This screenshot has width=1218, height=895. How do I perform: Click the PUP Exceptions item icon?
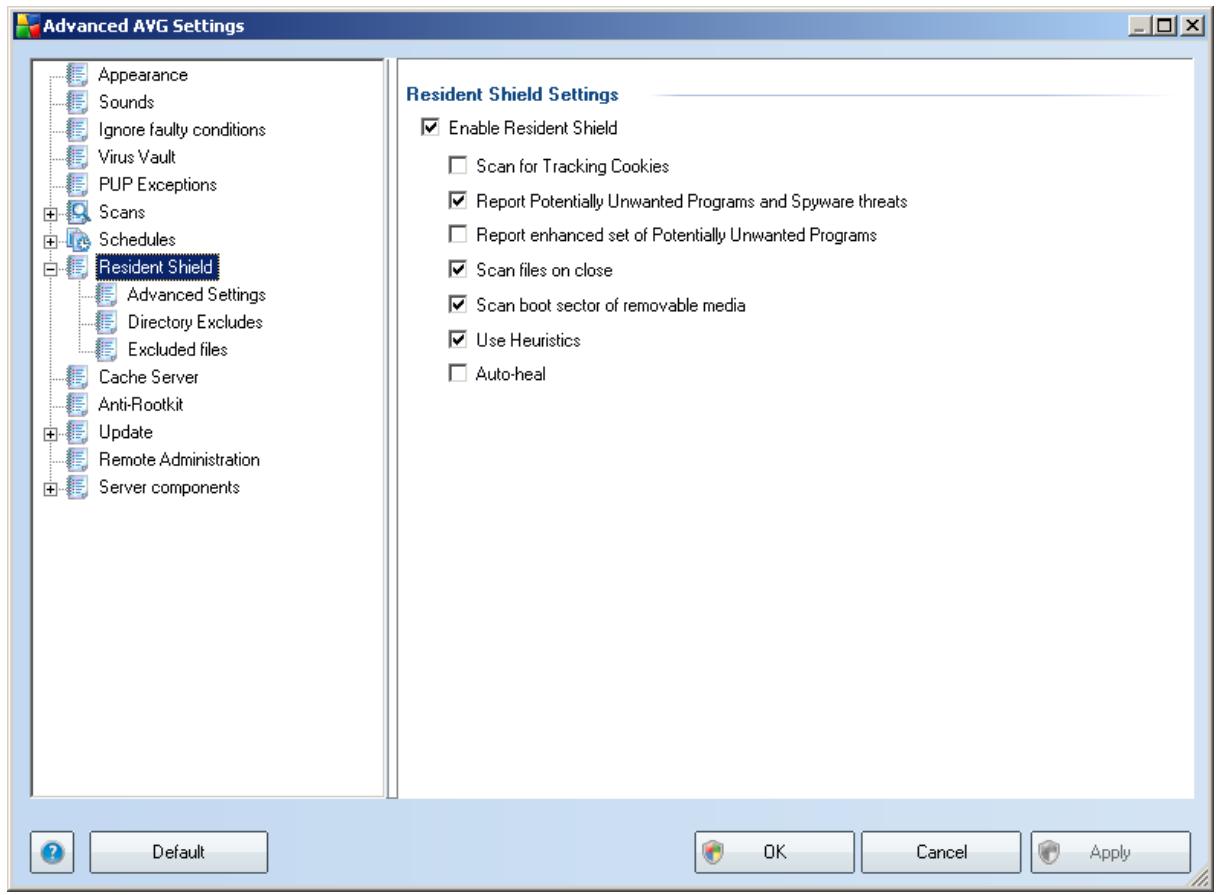click(75, 184)
